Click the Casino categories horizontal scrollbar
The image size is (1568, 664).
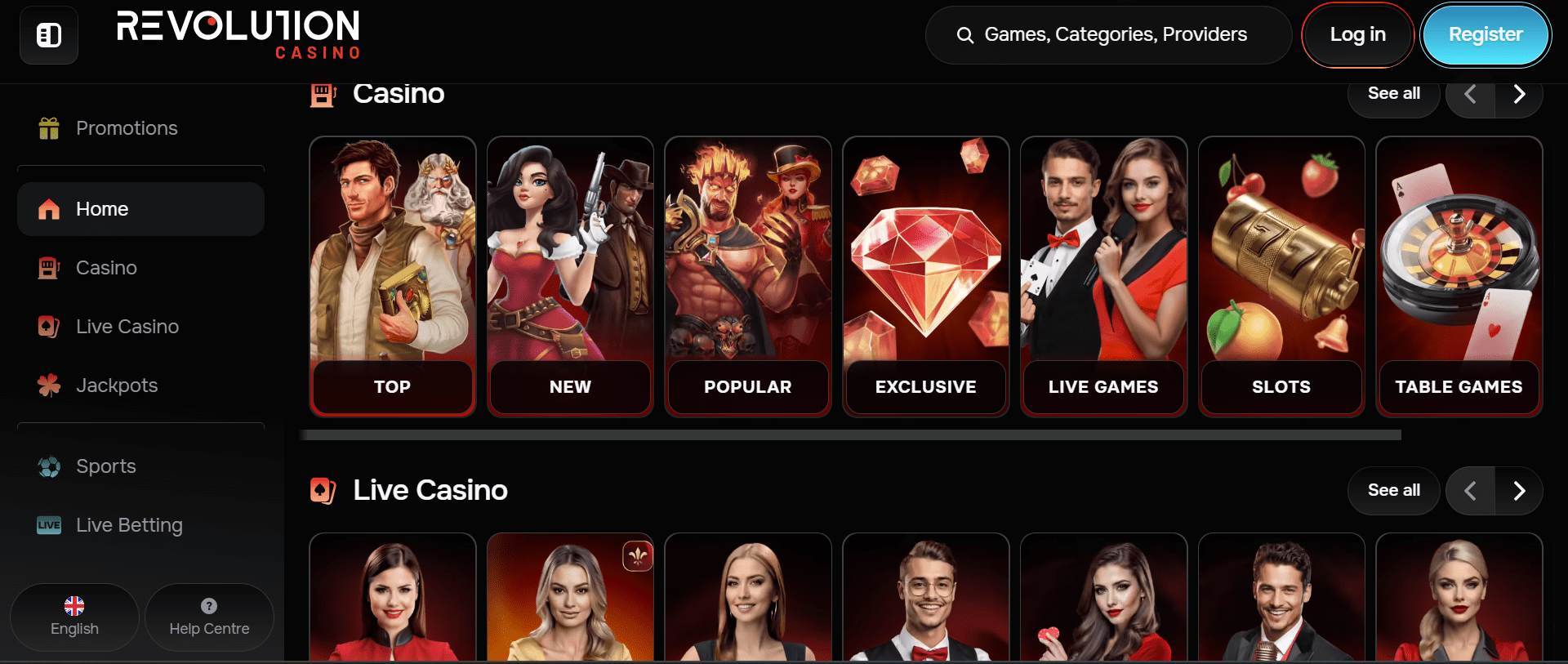pyautogui.click(x=850, y=435)
